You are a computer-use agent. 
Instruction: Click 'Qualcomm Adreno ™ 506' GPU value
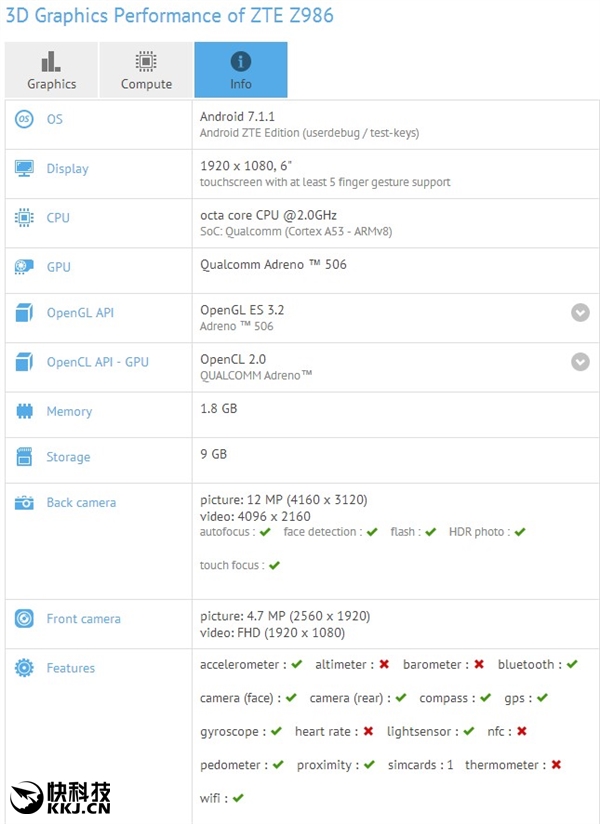pos(273,264)
